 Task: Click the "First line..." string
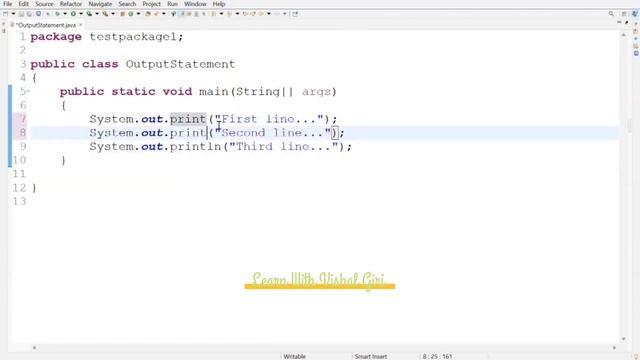pyautogui.click(x=269, y=119)
